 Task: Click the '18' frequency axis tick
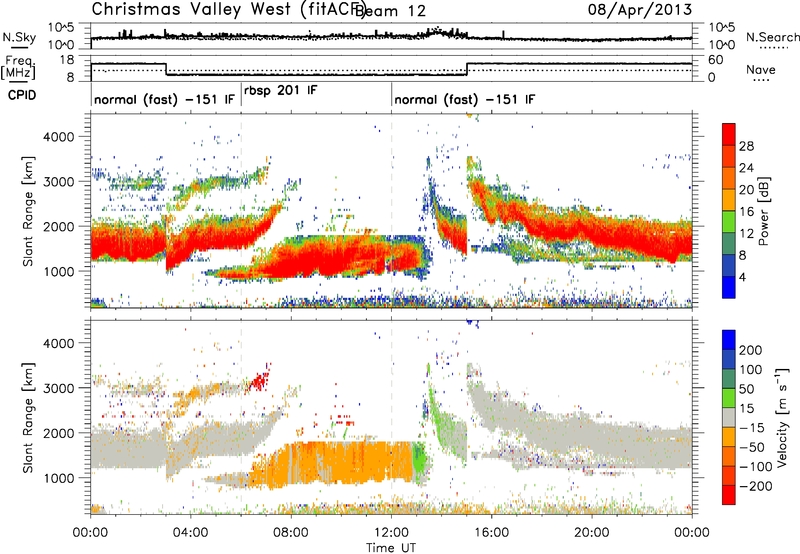67,60
